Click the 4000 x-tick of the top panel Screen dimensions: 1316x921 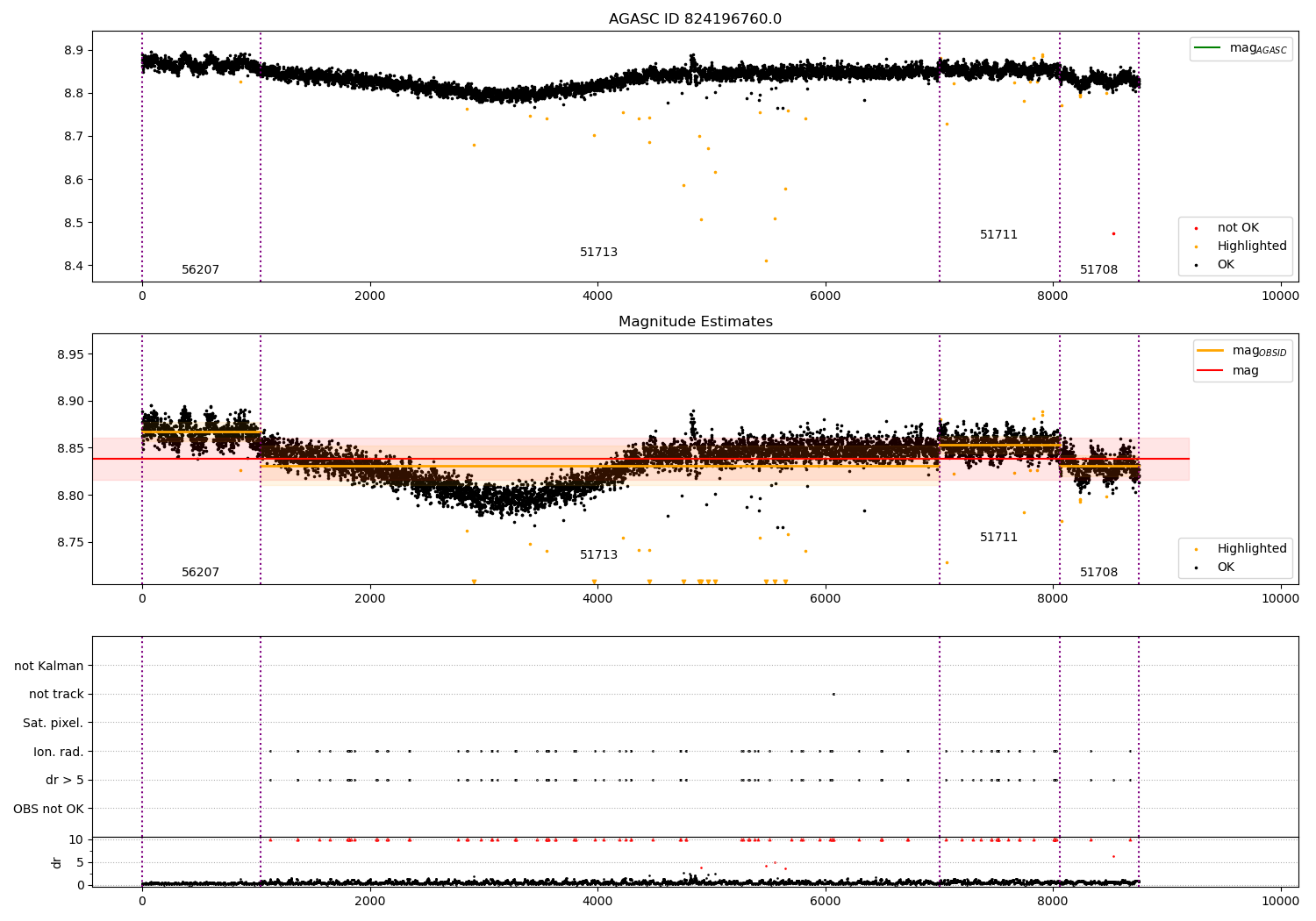tap(597, 296)
